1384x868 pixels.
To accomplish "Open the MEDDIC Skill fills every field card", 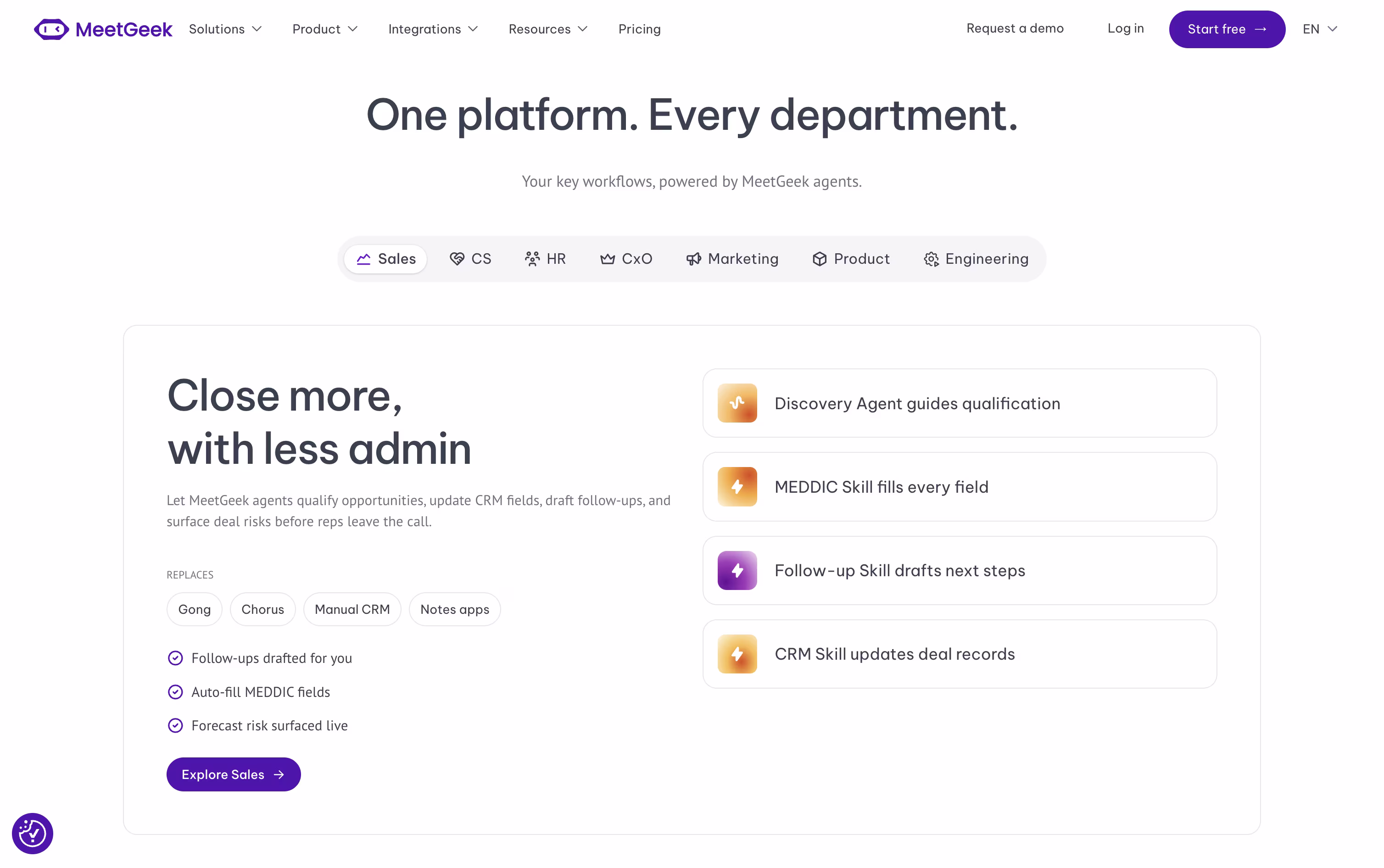I will click(959, 487).
